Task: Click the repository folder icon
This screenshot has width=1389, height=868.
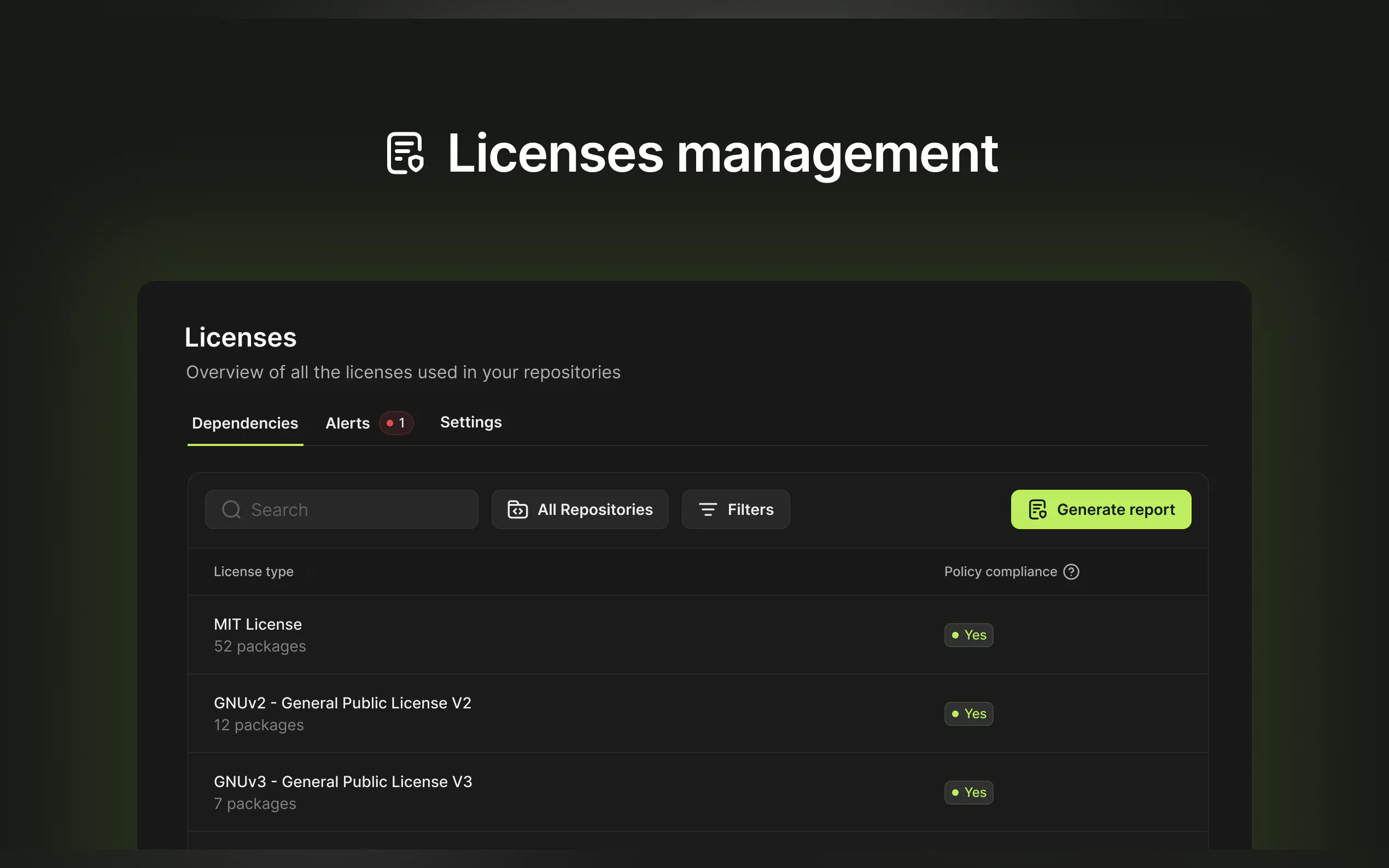Action: (x=517, y=509)
